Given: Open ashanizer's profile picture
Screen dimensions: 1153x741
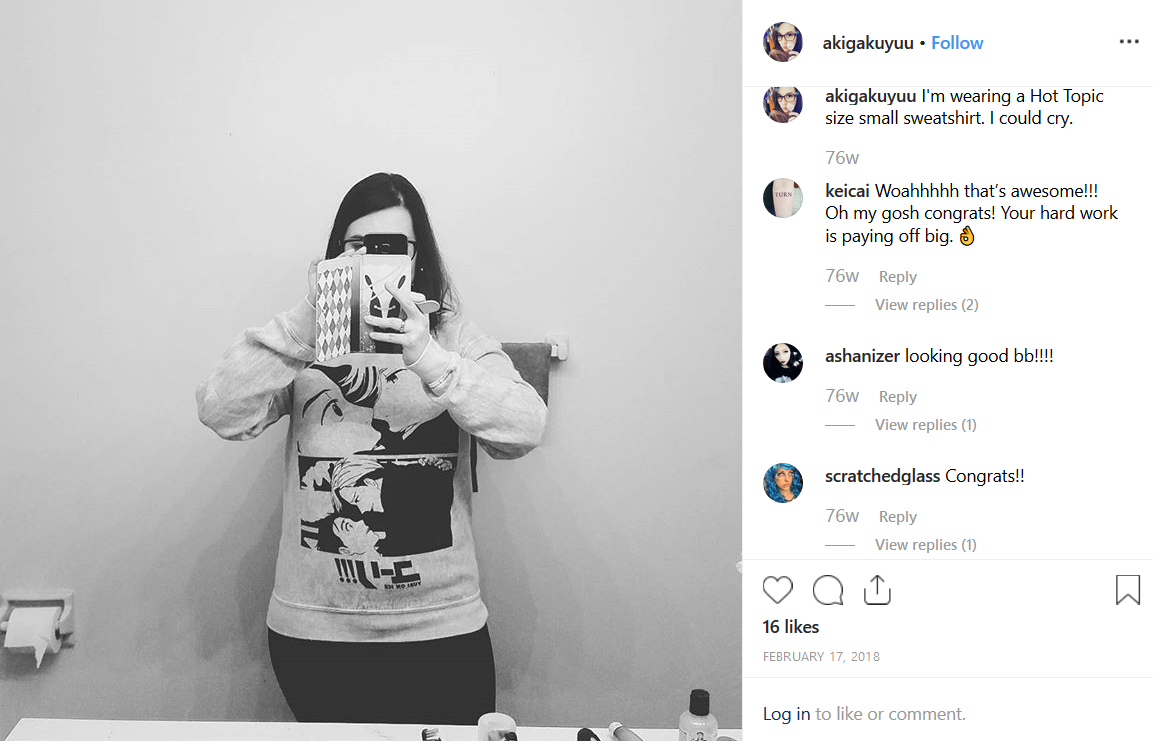Looking at the screenshot, I should click(783, 362).
